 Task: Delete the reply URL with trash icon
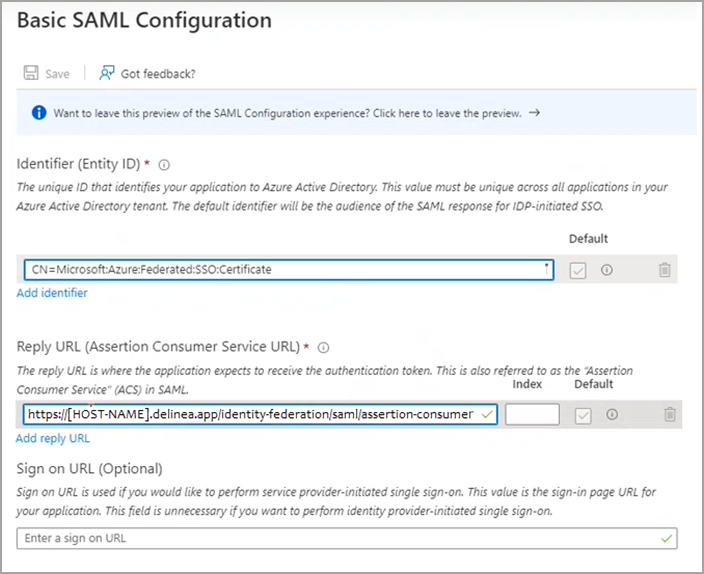[x=670, y=415]
